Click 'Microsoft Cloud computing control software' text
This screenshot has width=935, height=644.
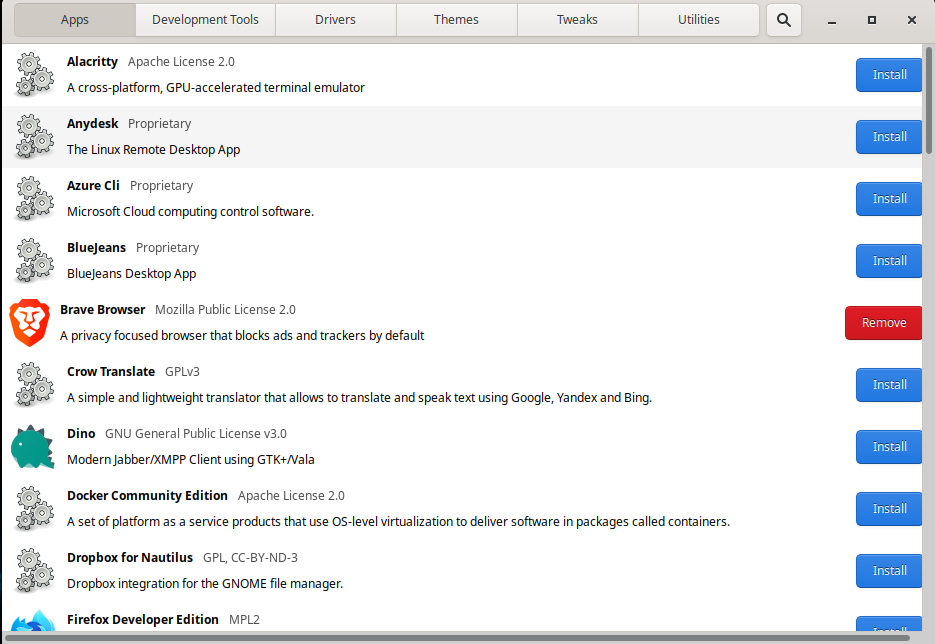coord(190,212)
